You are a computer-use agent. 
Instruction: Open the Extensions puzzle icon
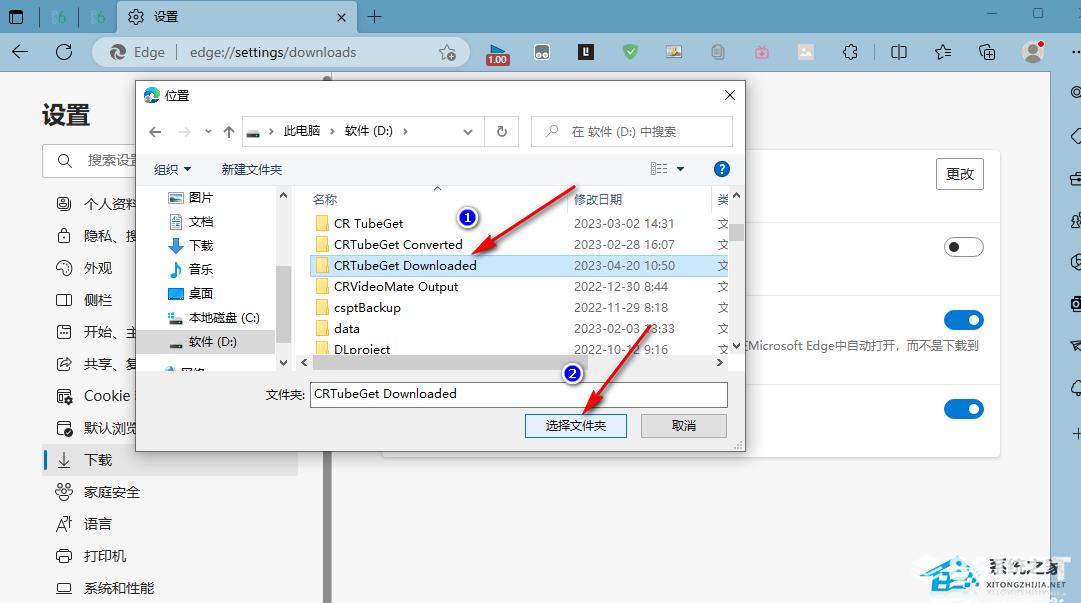(x=851, y=52)
